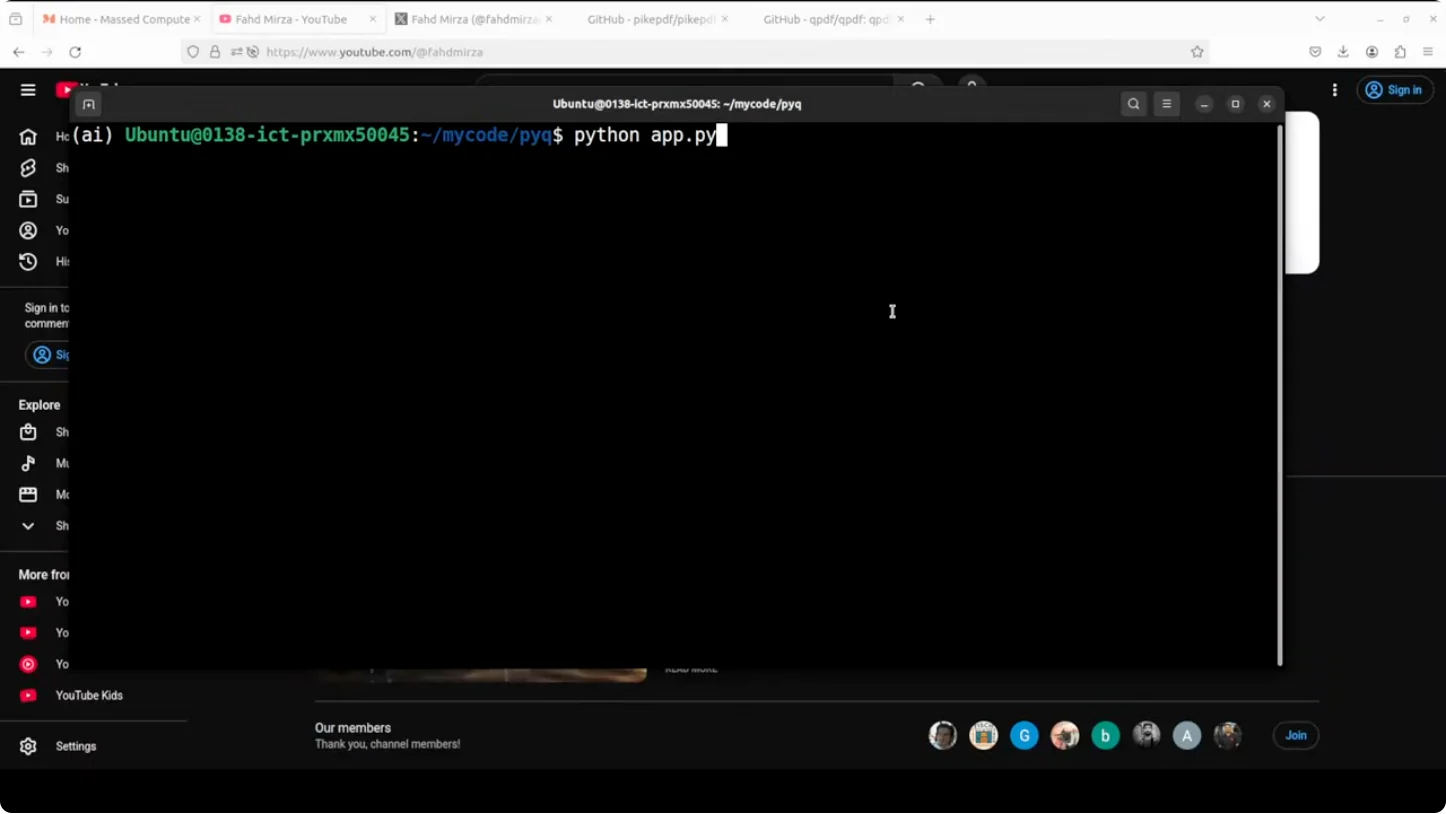Toggle the YouTube hamburger guide menu
This screenshot has width=1446, height=814.
click(x=28, y=90)
